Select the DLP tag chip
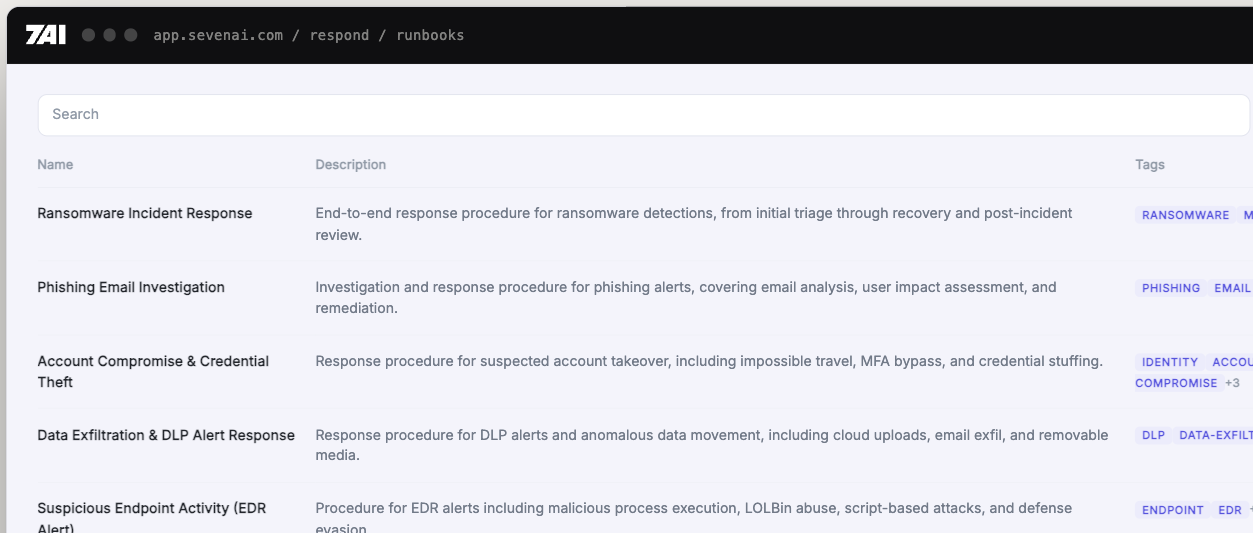Screen dimensions: 1253x533 click(1153, 435)
